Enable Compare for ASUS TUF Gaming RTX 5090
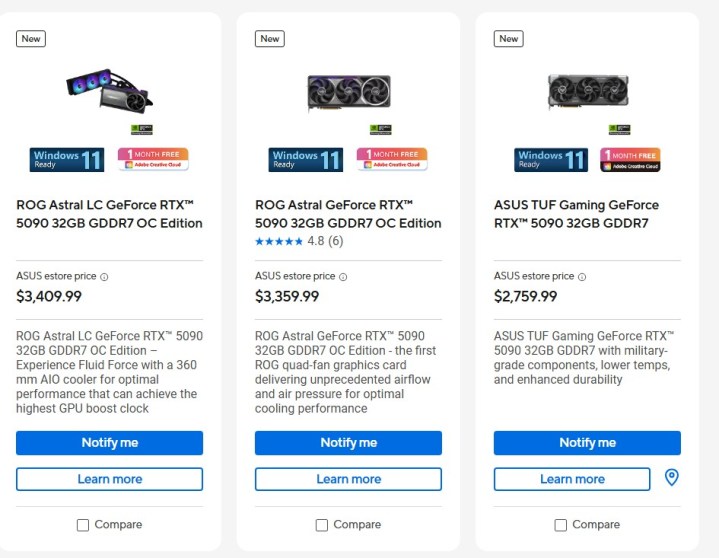The image size is (719, 558). [561, 525]
